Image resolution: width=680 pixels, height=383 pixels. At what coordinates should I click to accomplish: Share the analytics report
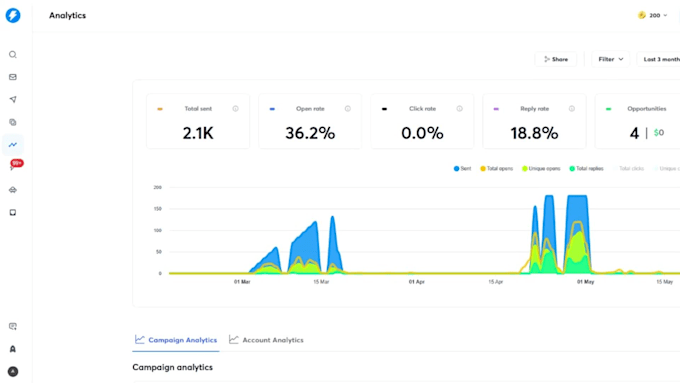[556, 59]
